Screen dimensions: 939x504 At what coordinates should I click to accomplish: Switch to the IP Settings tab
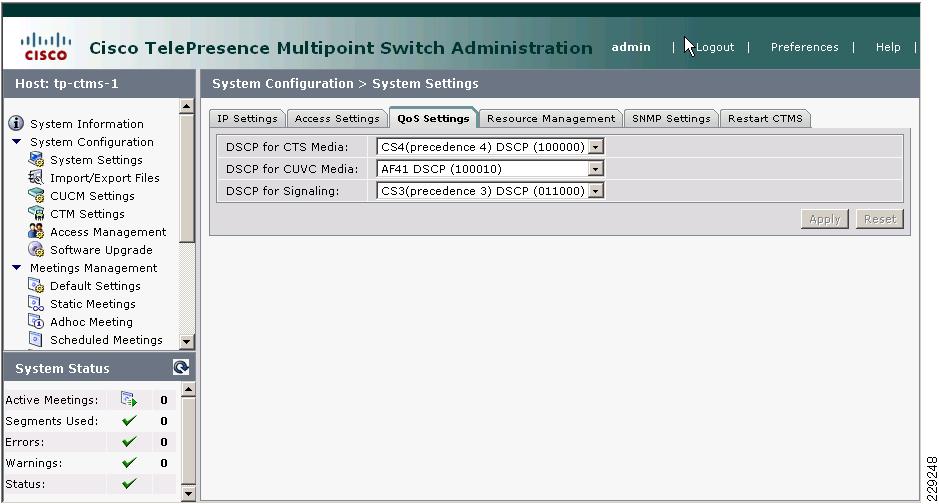coord(247,119)
